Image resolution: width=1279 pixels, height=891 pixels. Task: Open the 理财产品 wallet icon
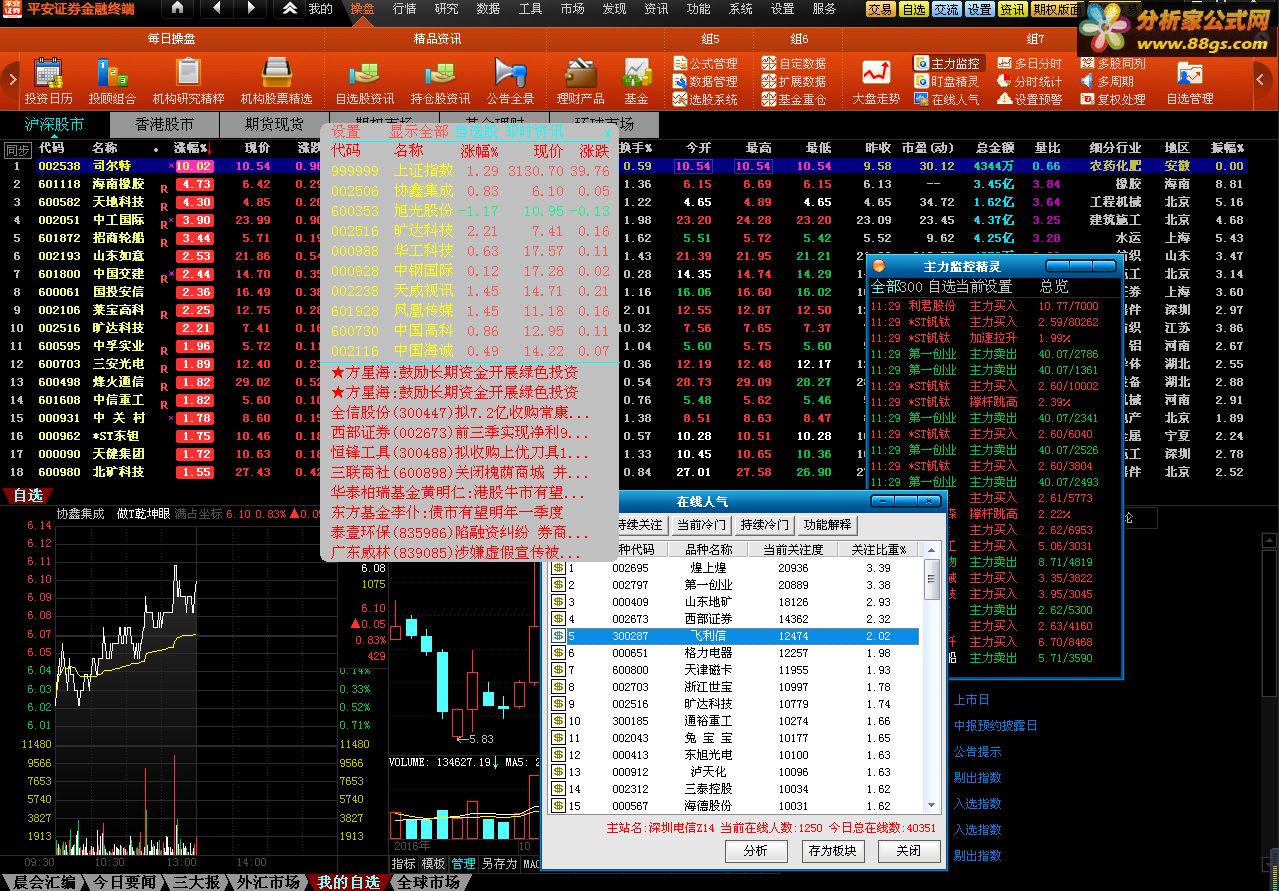click(x=580, y=81)
